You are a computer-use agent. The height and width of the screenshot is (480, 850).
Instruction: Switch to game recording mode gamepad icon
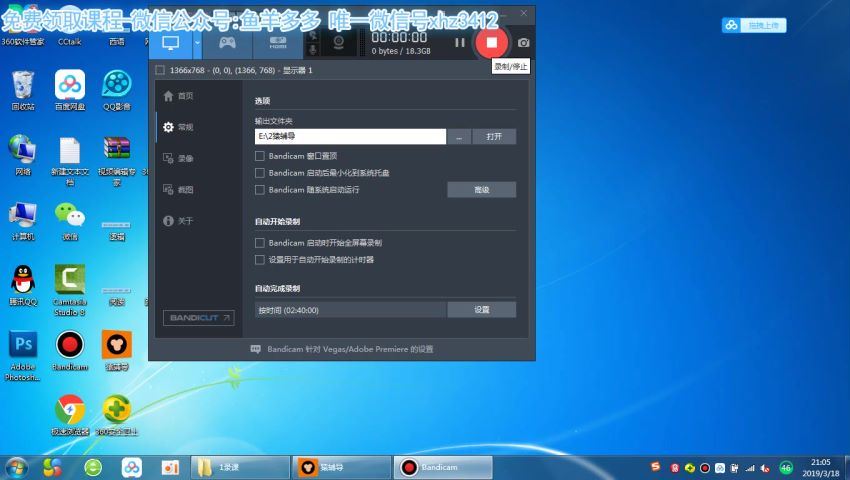click(227, 43)
